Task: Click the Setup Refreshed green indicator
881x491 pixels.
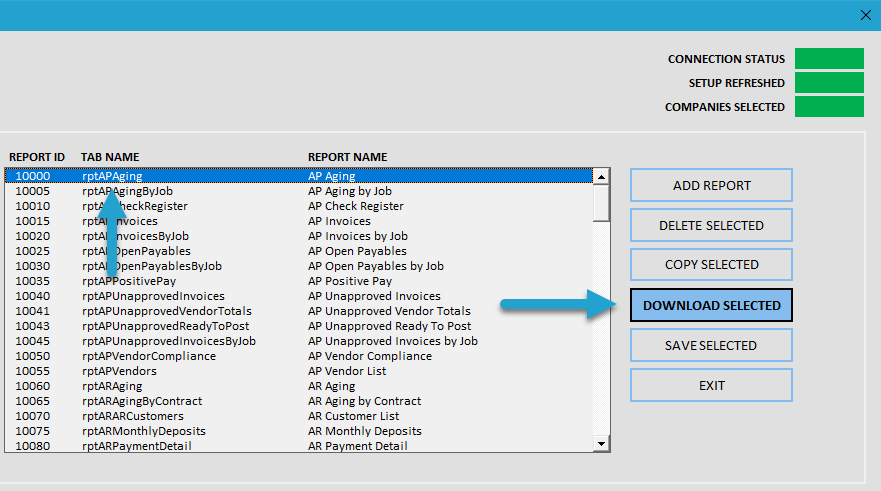Action: pos(829,83)
